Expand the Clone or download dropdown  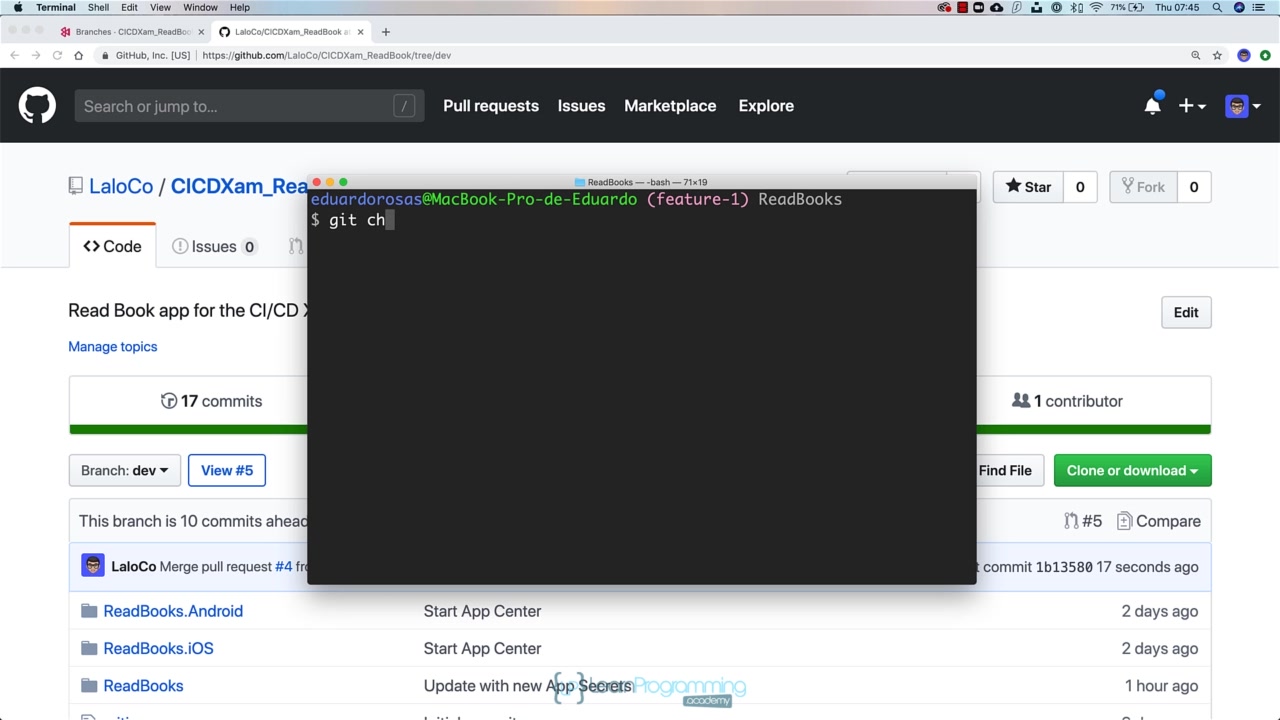(1132, 470)
